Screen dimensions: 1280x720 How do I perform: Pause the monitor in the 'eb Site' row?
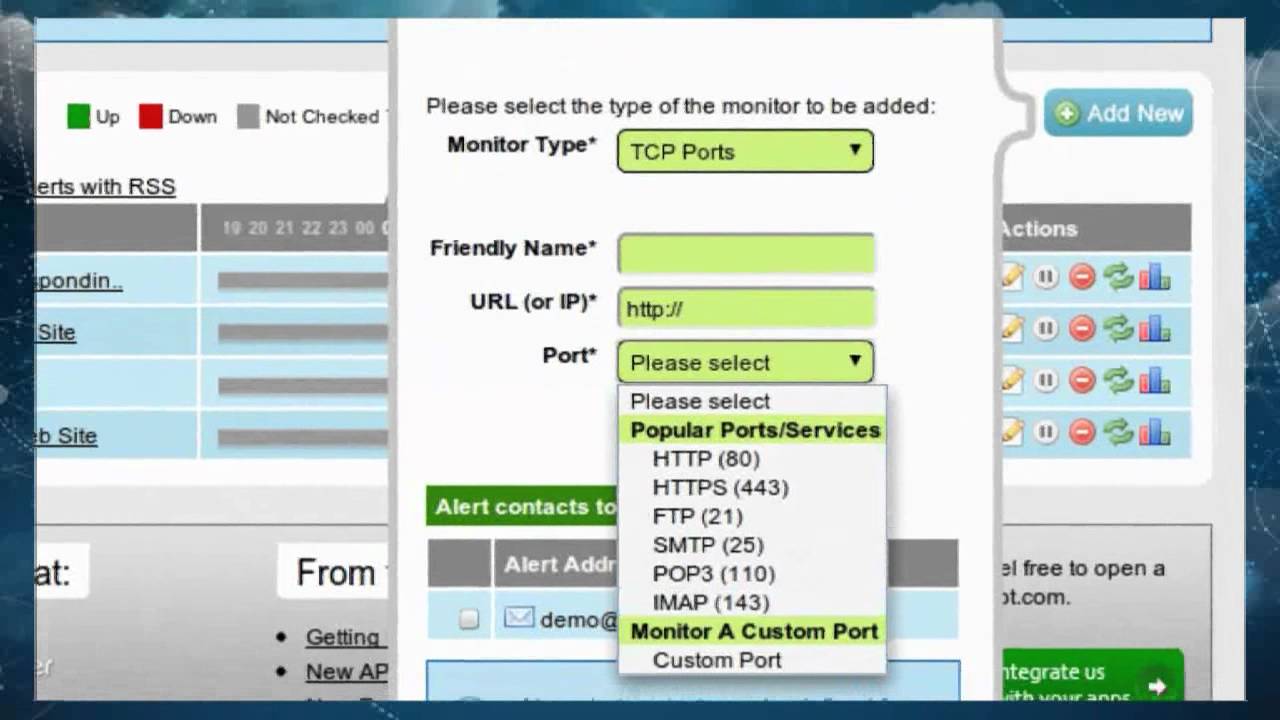pyautogui.click(x=1046, y=432)
